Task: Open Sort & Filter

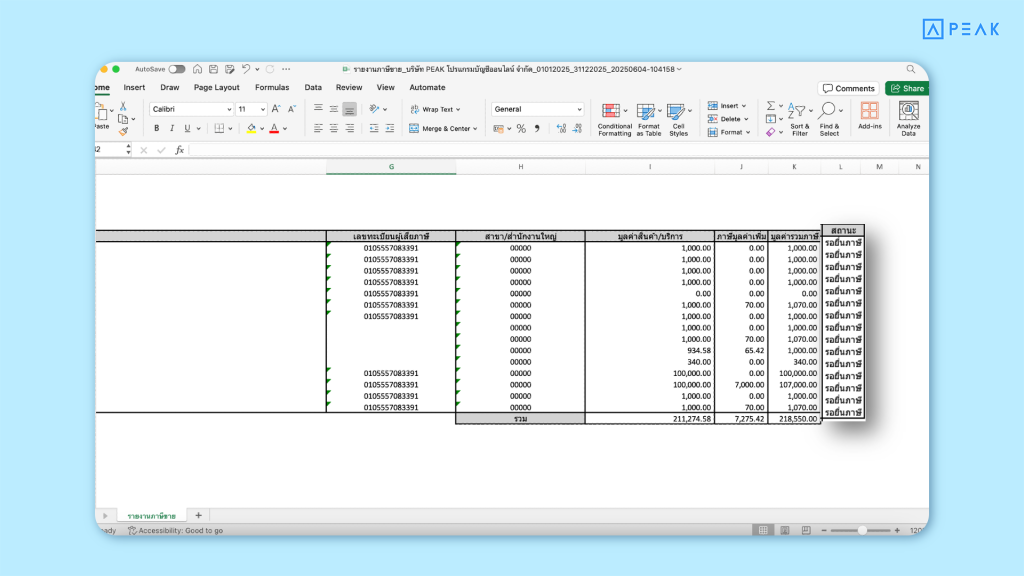Action: (x=799, y=120)
